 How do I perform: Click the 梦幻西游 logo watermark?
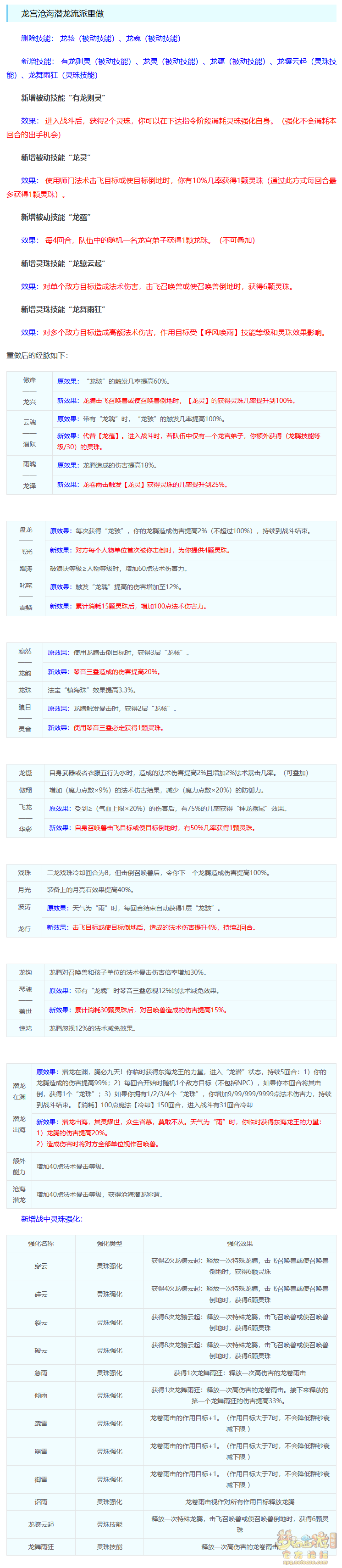[x=307, y=1546]
